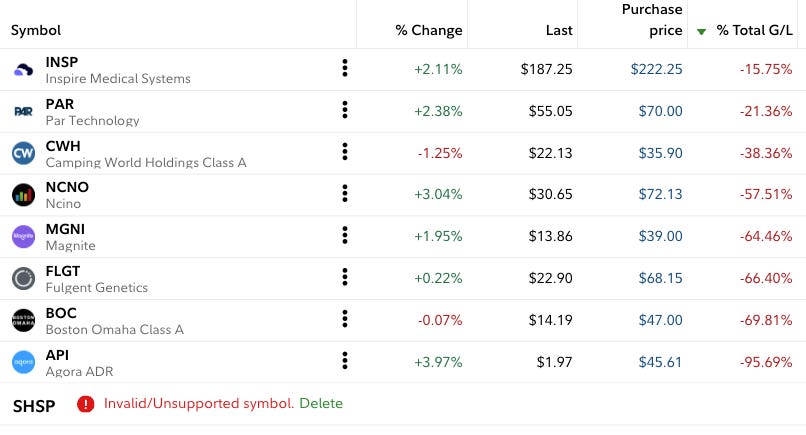This screenshot has width=806, height=435.
Task: Sort by the Symbol column header
Action: click(36, 31)
